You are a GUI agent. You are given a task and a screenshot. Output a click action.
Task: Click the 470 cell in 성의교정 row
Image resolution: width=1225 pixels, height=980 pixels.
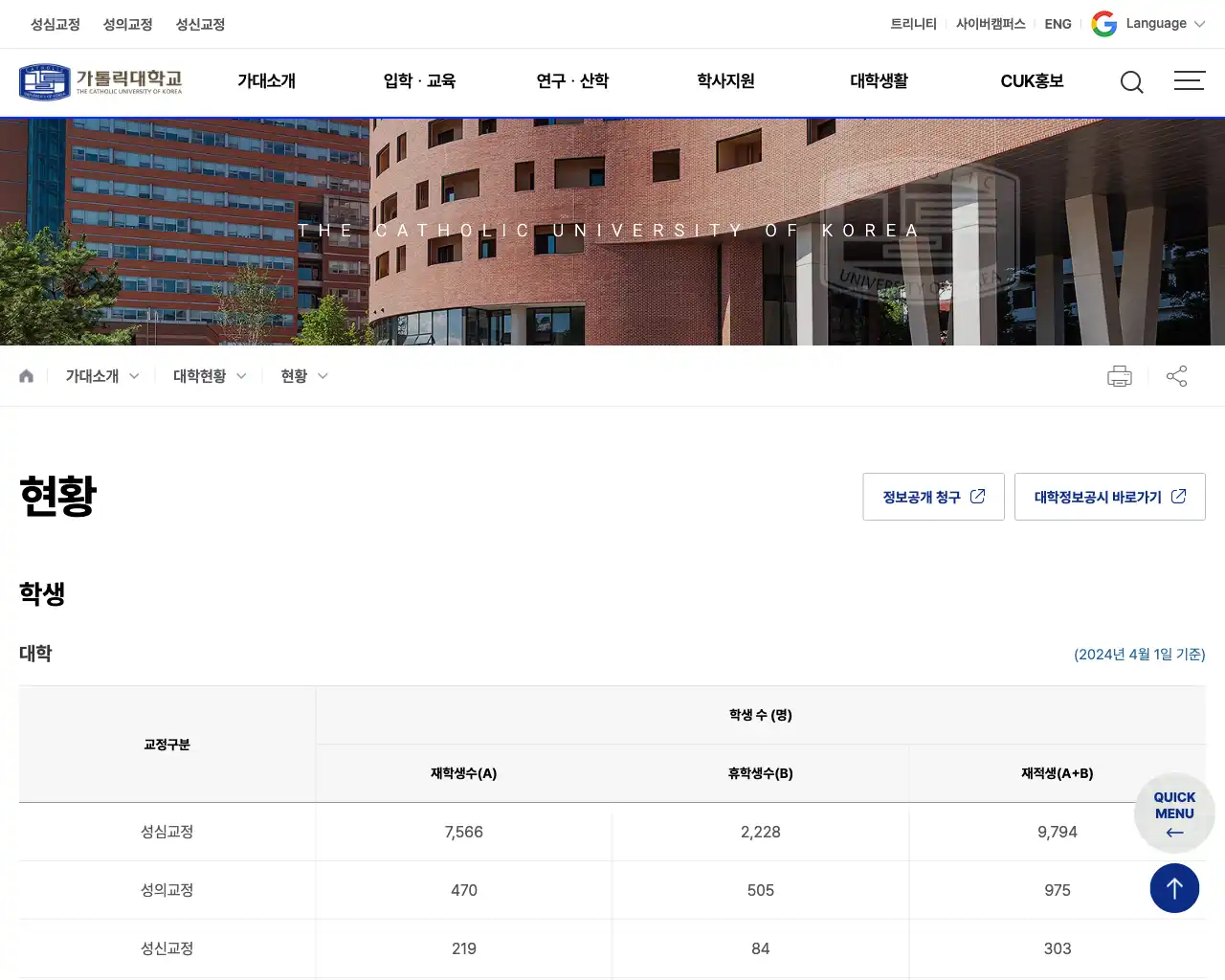point(464,890)
